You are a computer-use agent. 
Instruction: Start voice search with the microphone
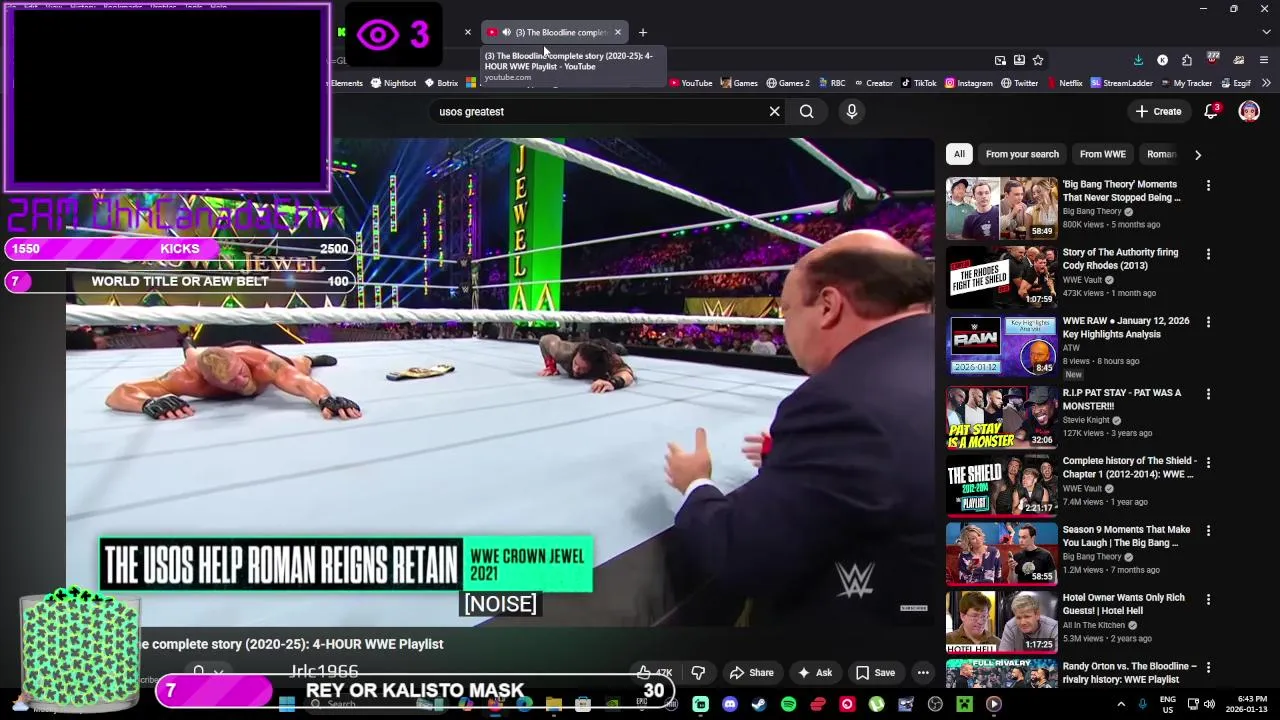pyautogui.click(x=852, y=112)
